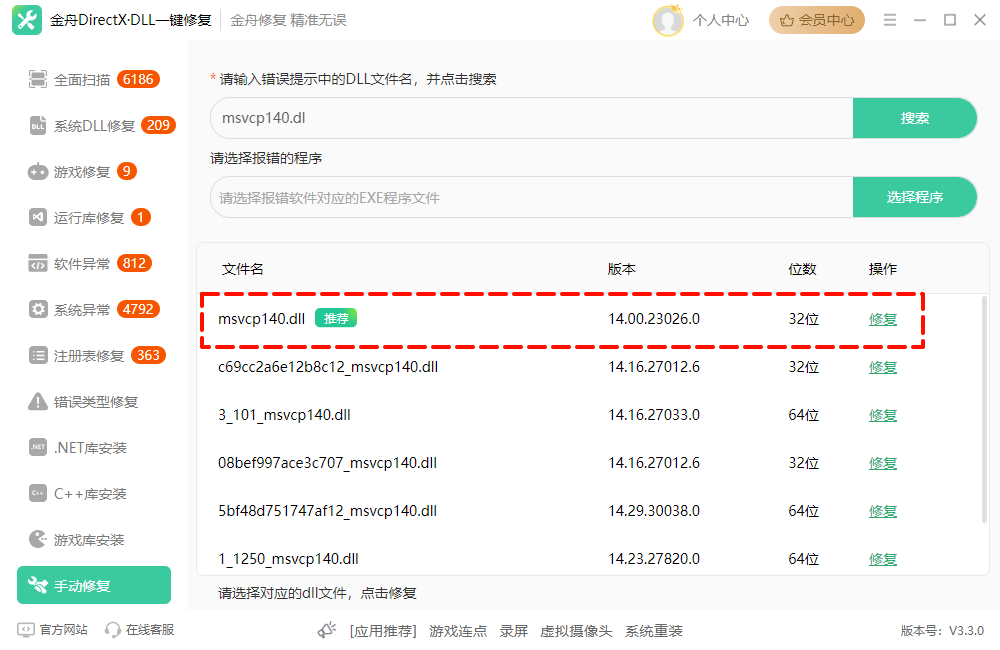Click the DLL filename input containing msvcp140.dl
The height and width of the screenshot is (650, 1000).
point(532,118)
